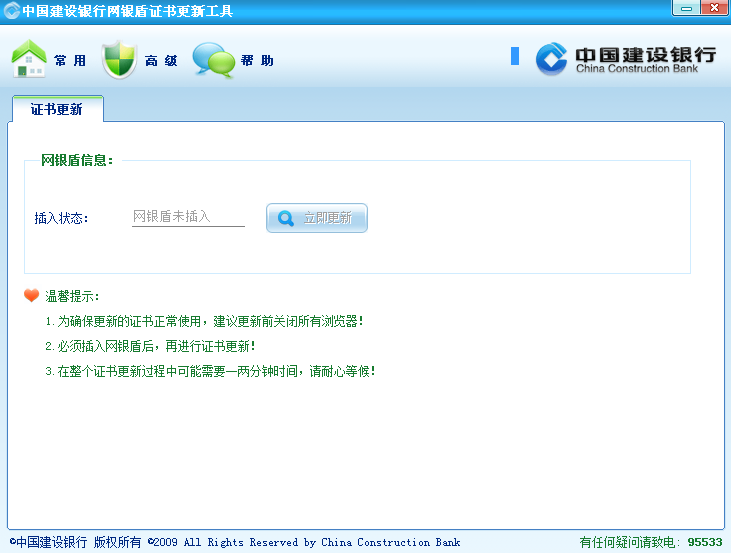Viewport: 731px width, 553px height.
Task: Click the 95533 hotline number
Action: tap(705, 542)
